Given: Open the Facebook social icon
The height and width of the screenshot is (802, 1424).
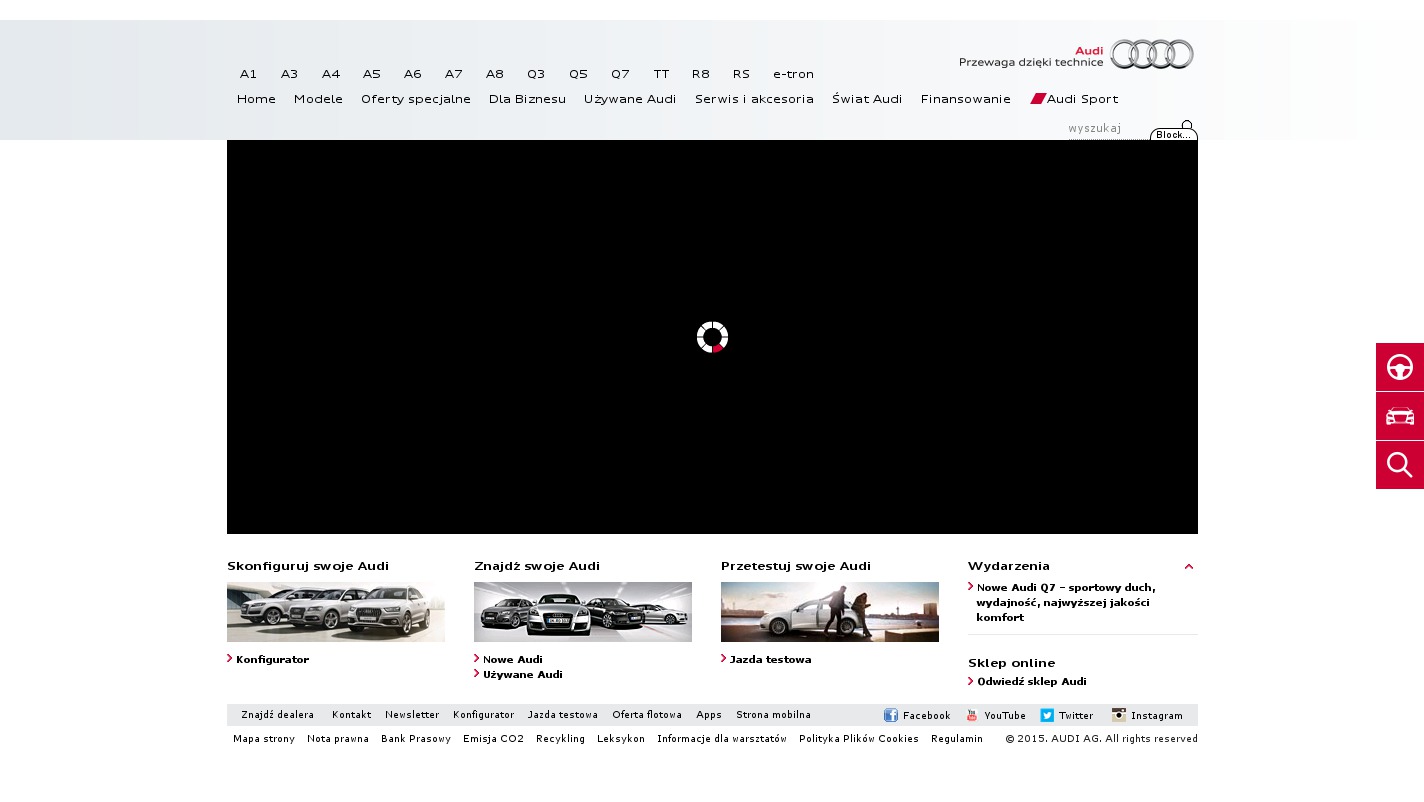Looking at the screenshot, I should pos(891,715).
